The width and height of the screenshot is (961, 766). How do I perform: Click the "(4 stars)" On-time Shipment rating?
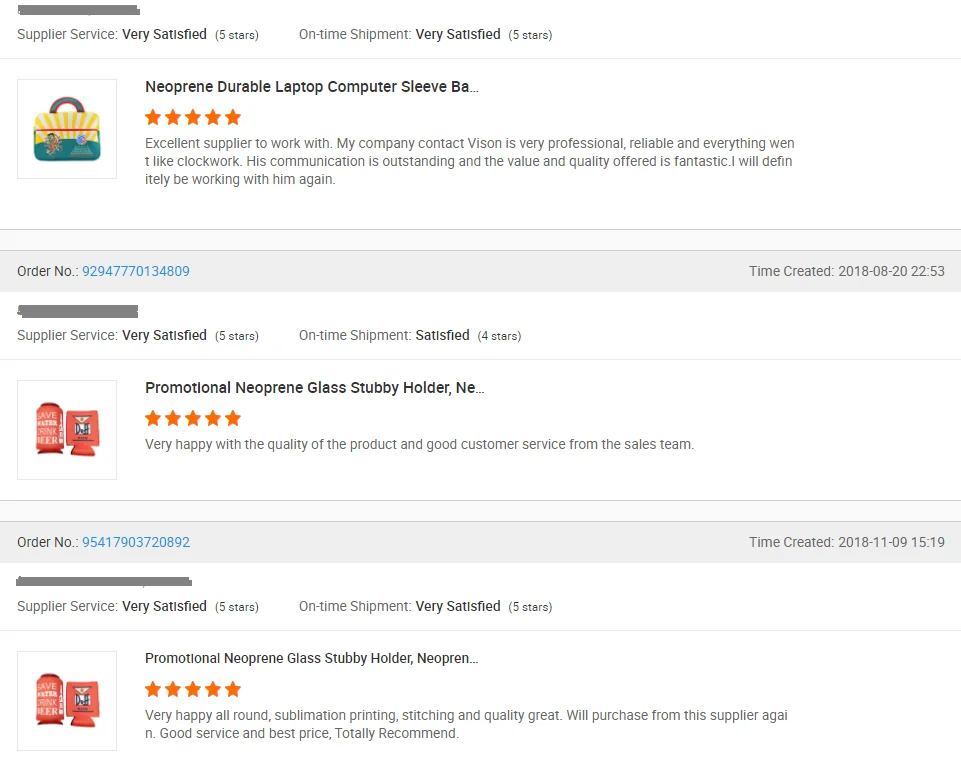point(499,336)
